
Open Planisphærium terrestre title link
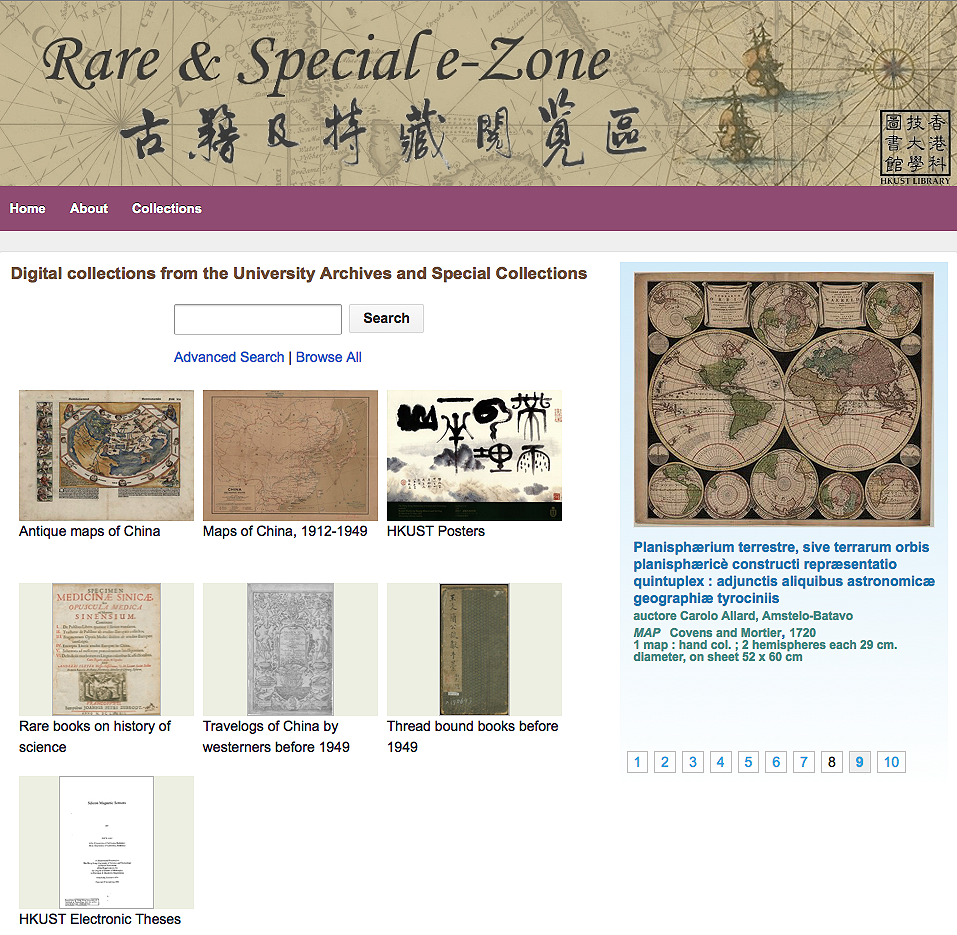pos(784,572)
